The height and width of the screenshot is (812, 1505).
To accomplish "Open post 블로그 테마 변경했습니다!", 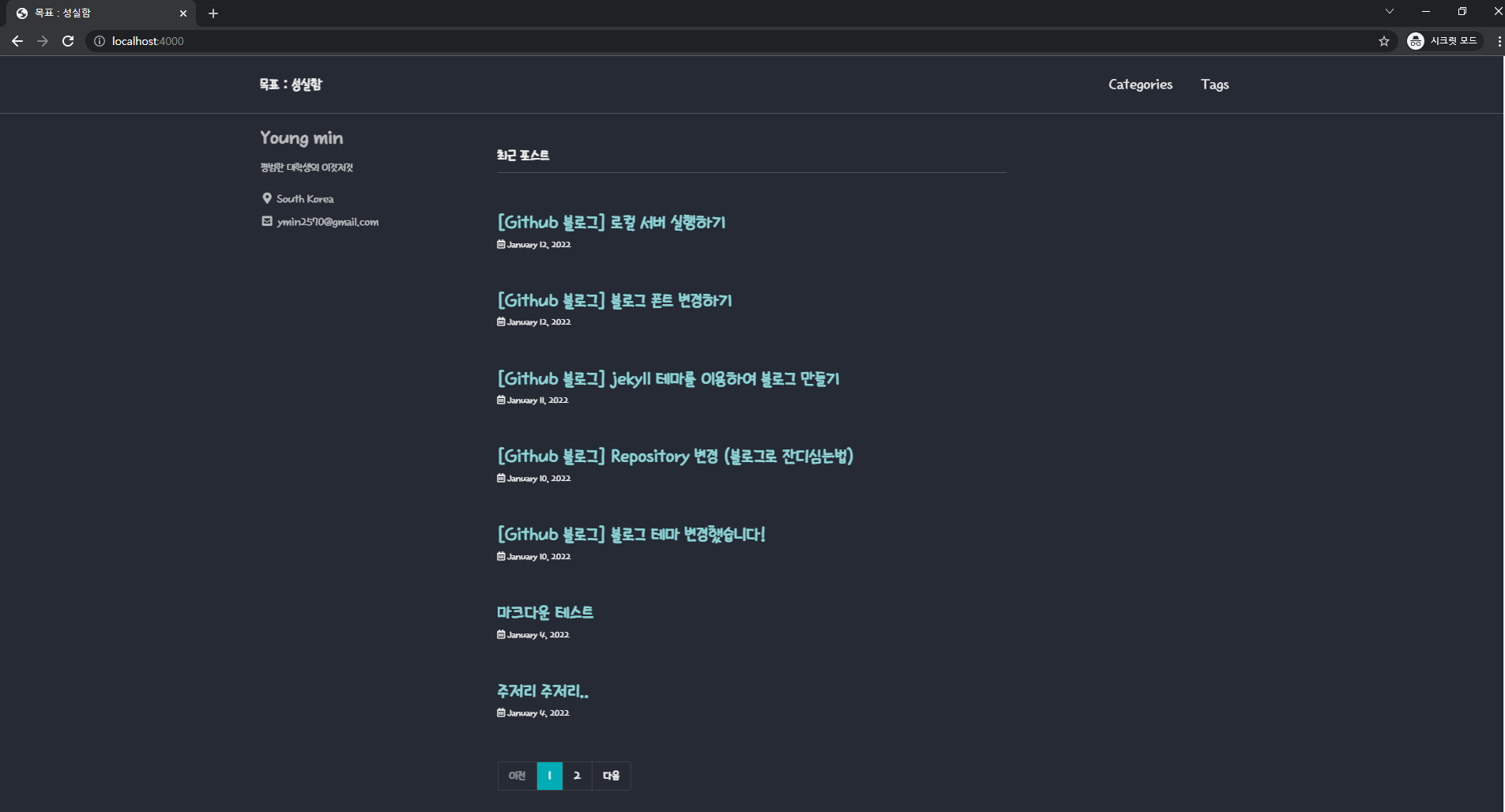I will 631,535.
